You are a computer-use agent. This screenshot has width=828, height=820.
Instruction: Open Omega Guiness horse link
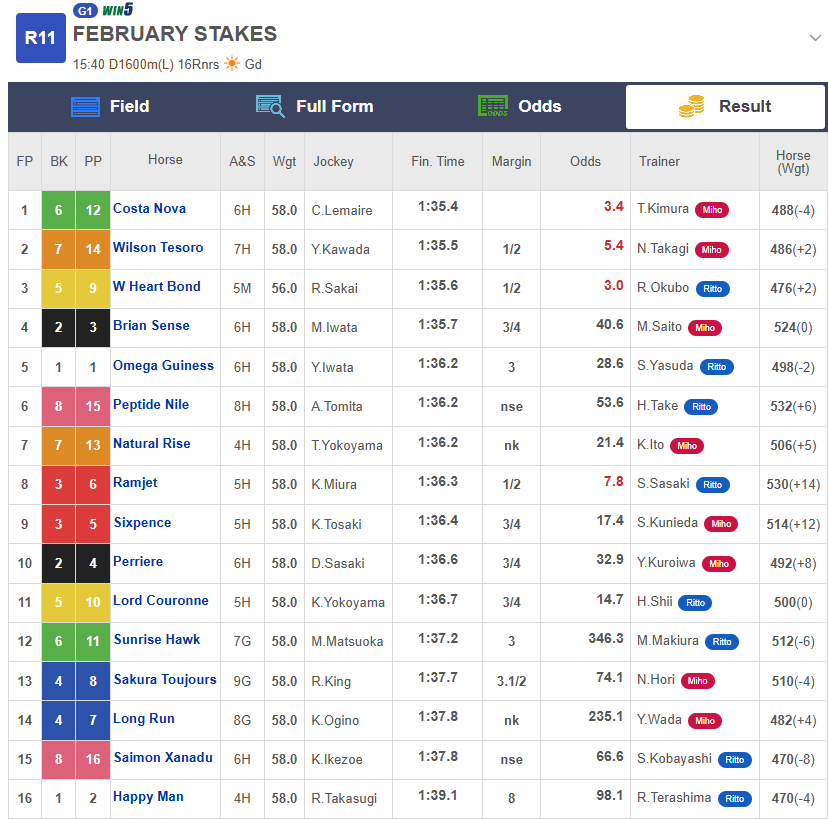(163, 366)
